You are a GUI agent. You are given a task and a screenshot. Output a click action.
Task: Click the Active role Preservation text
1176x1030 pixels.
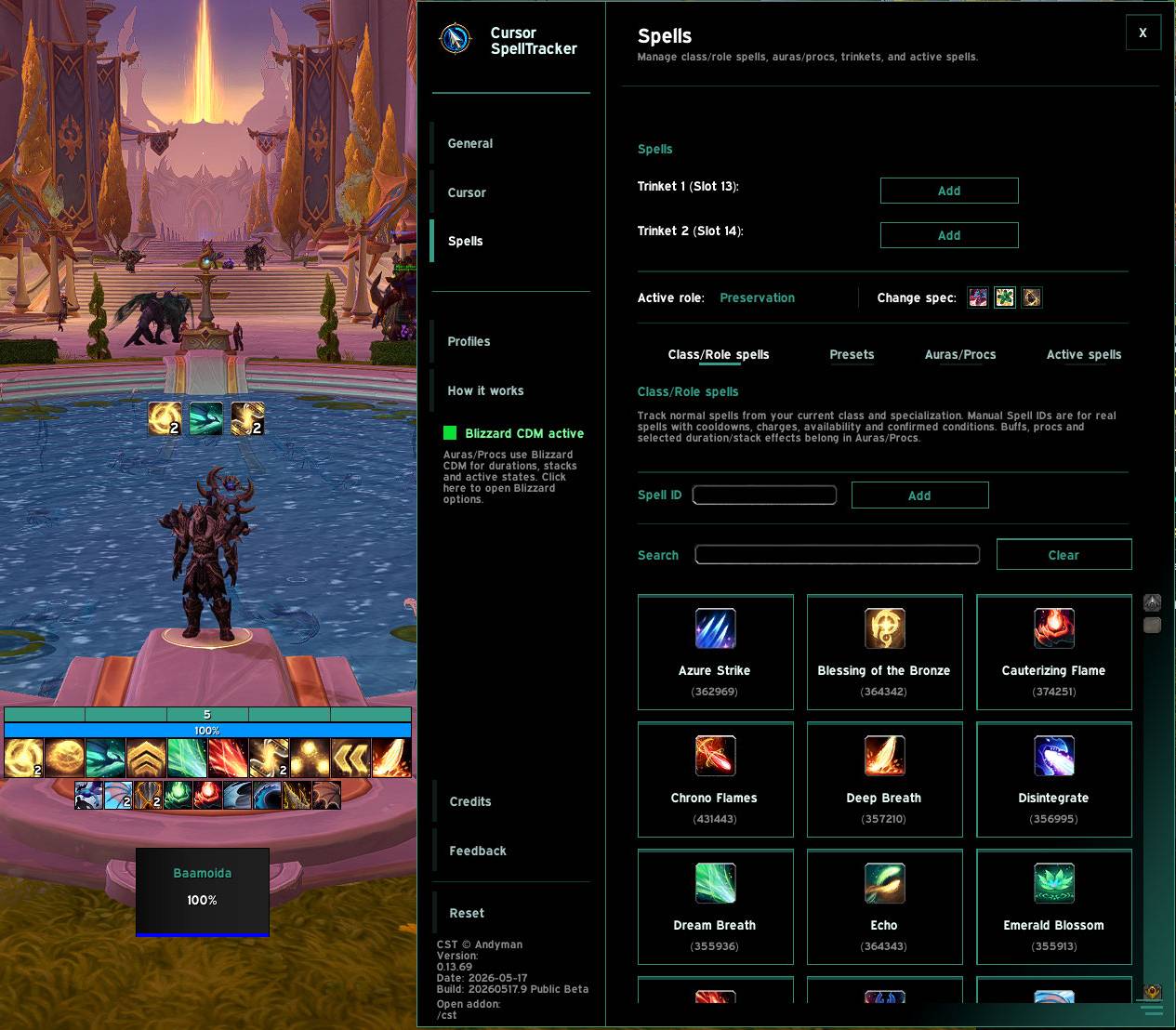click(x=758, y=297)
